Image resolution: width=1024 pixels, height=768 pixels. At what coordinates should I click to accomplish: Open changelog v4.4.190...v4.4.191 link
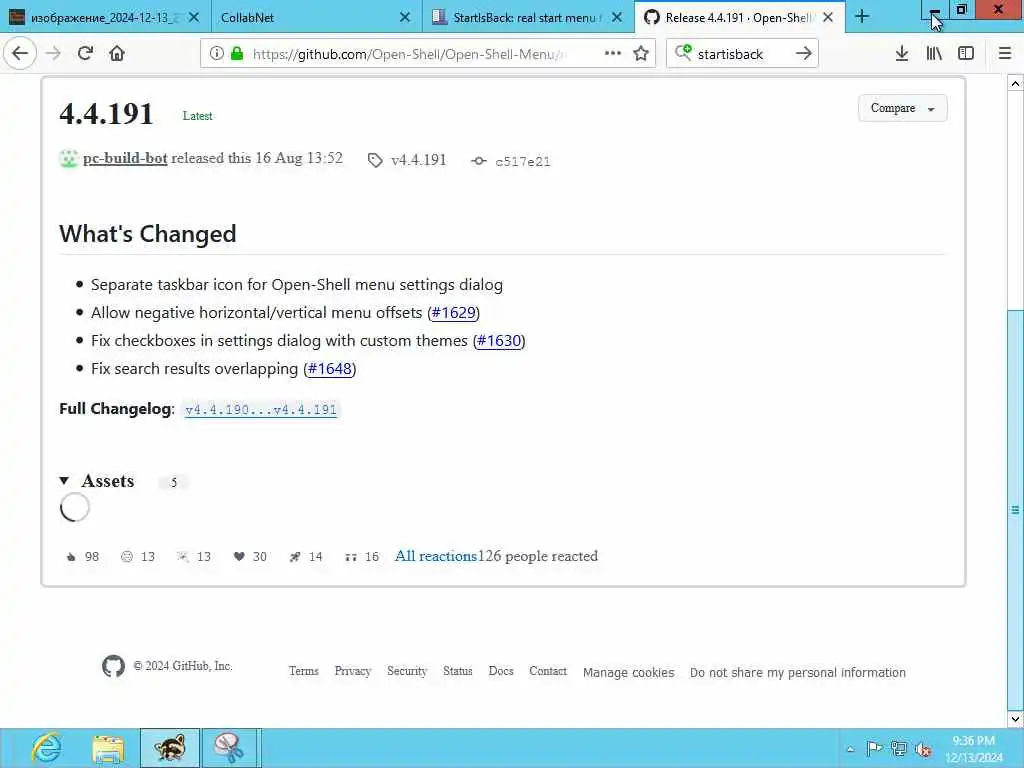[261, 409]
